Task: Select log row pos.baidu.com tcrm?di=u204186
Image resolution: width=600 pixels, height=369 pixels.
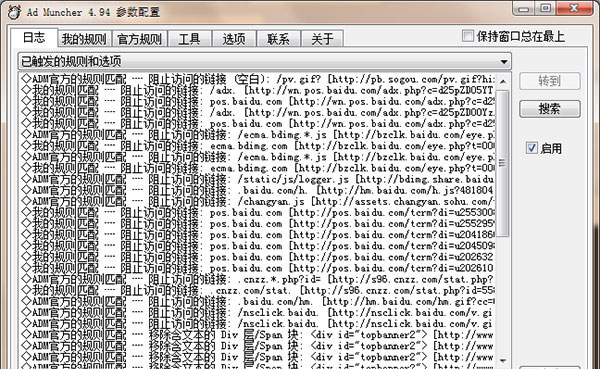Action: point(257,235)
